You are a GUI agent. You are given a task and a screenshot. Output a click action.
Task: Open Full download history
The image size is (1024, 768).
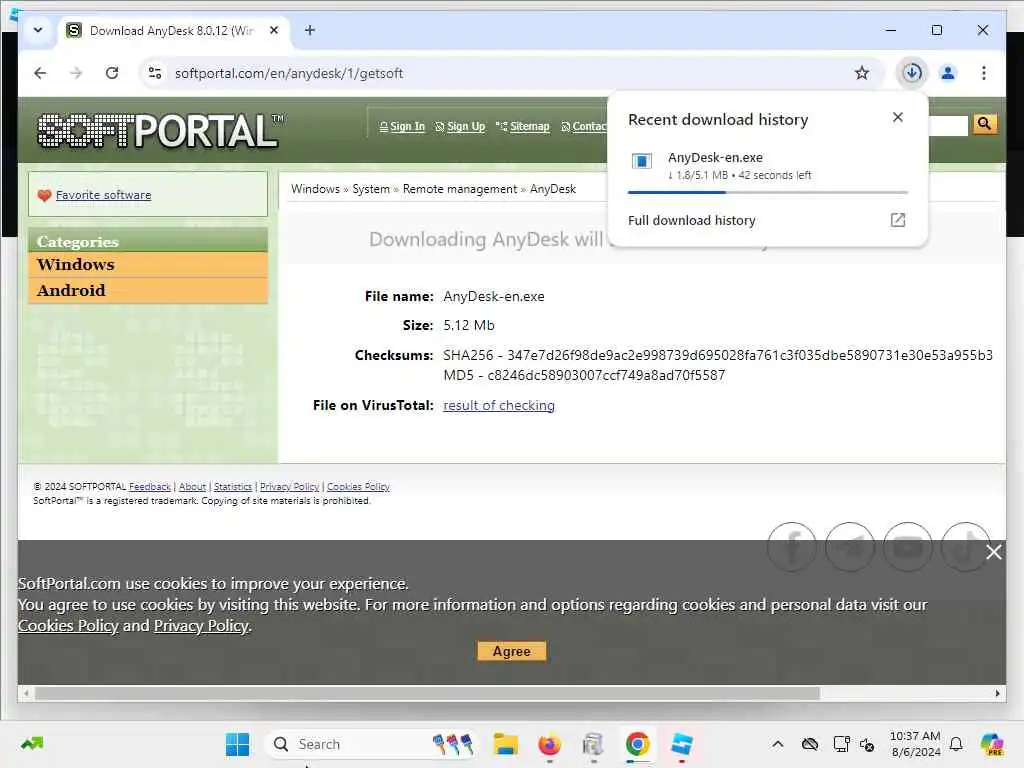click(x=692, y=221)
